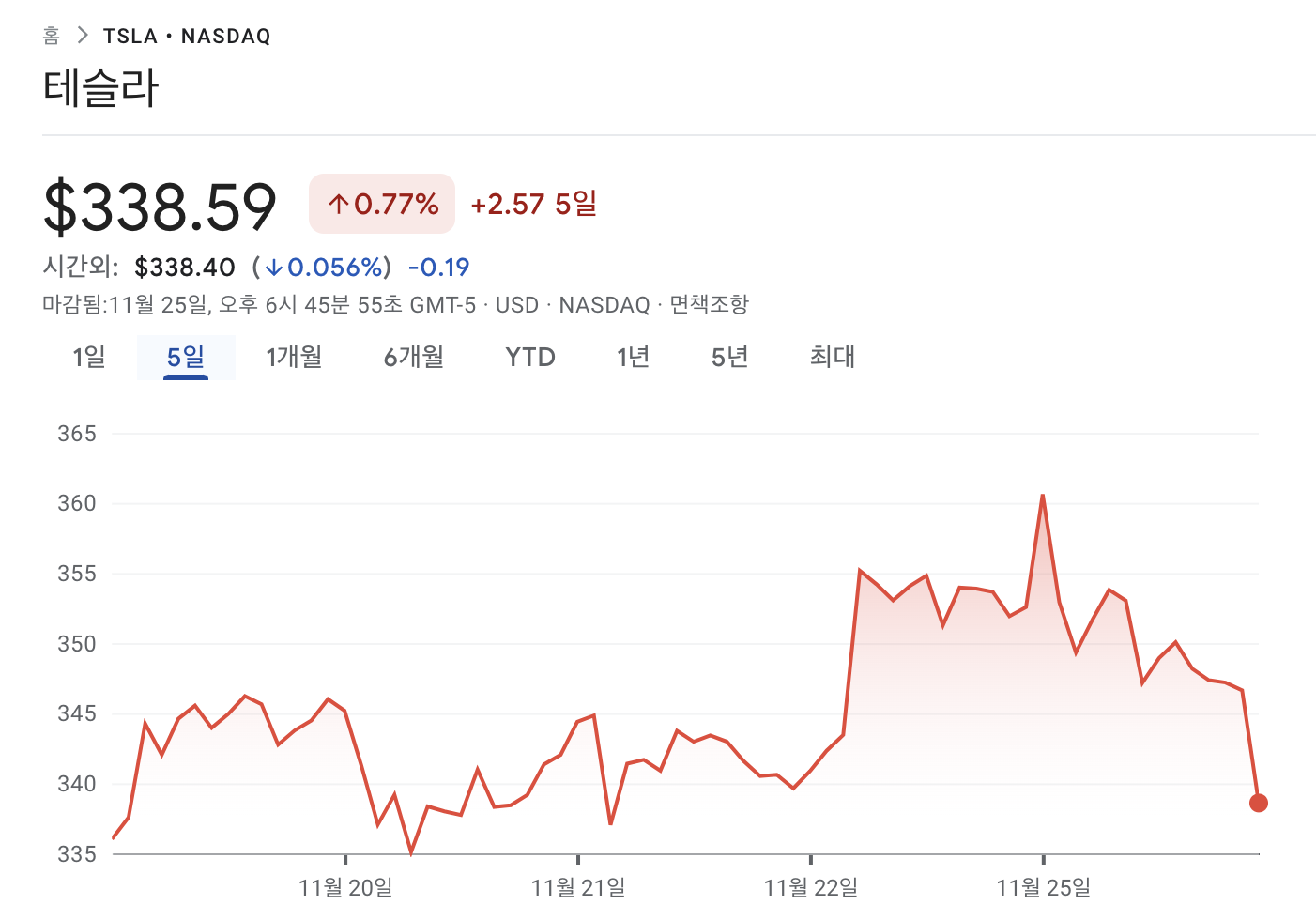Click the chart peak near 360
Viewport: 1316px width, 920px height.
[1043, 496]
